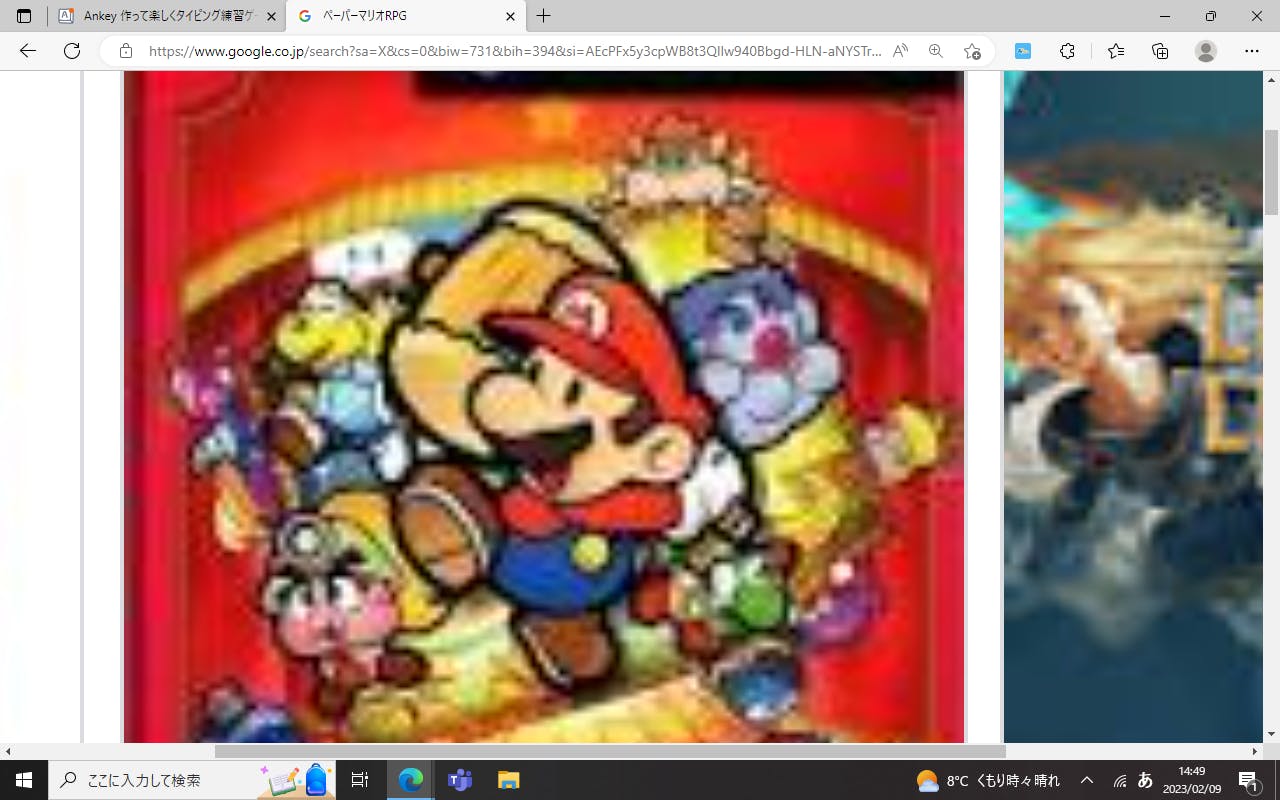Show hidden system tray icons

(x=1087, y=780)
